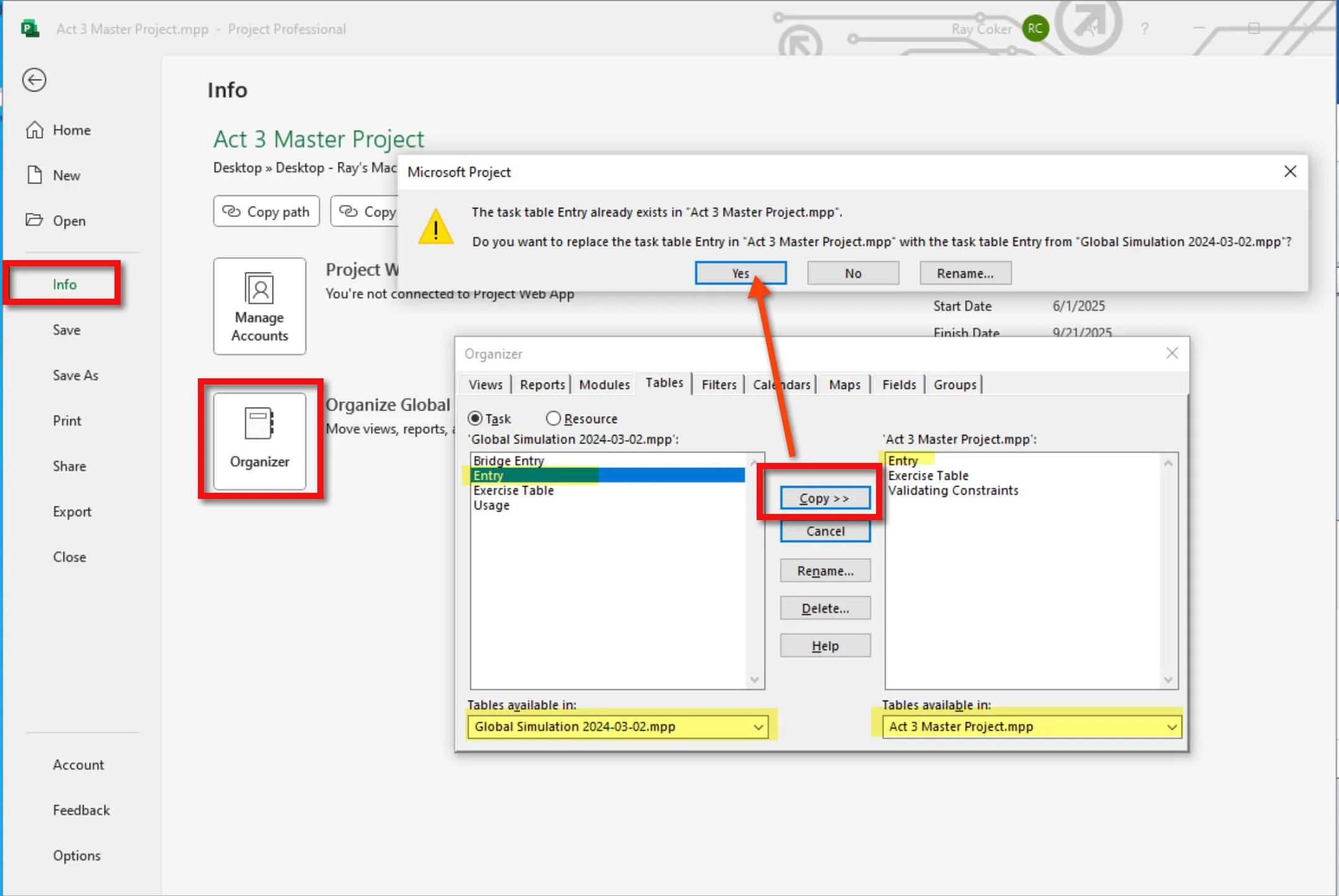
Task: Open the Share page
Action: coord(69,466)
